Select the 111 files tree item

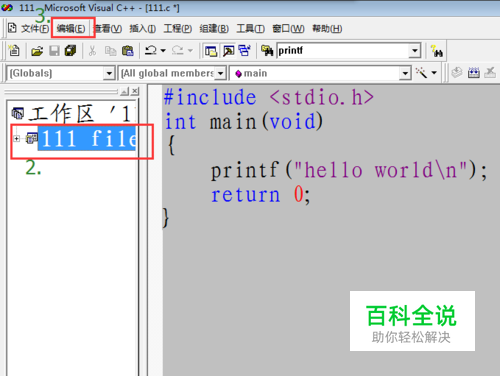[87, 138]
